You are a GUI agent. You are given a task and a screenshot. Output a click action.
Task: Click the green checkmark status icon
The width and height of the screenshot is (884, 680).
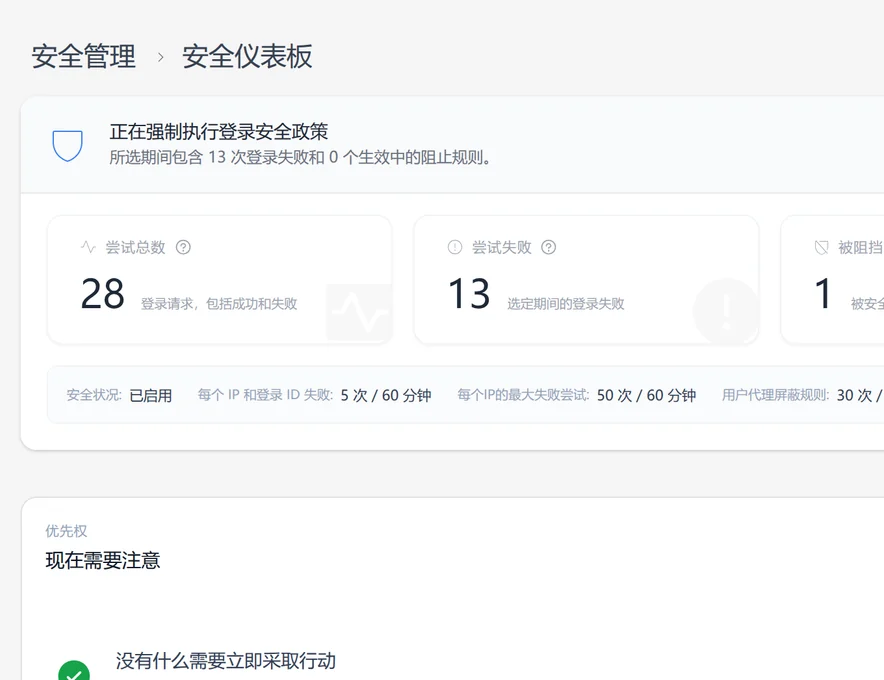74,671
